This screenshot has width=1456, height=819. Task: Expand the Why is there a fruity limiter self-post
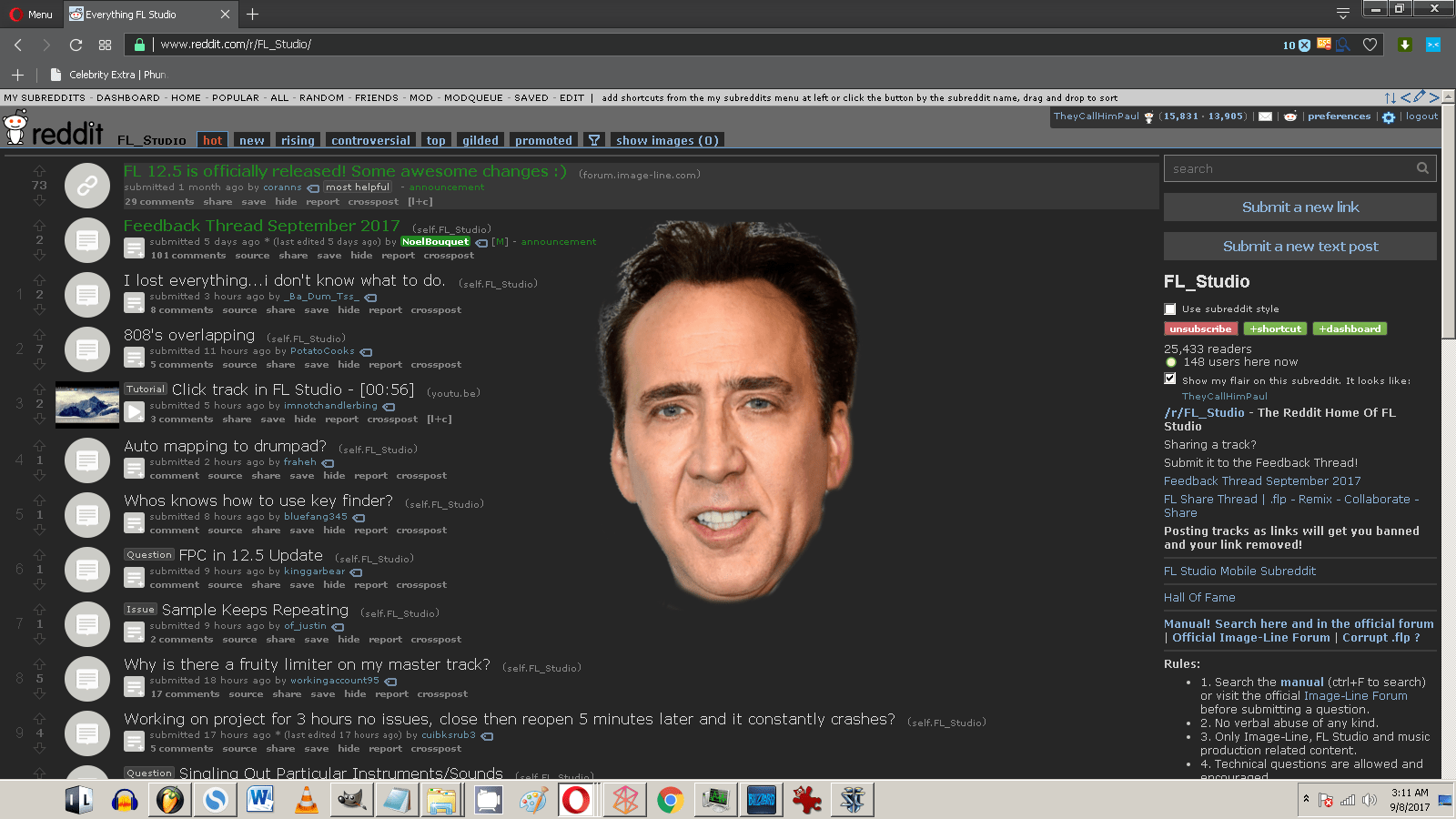(x=134, y=686)
